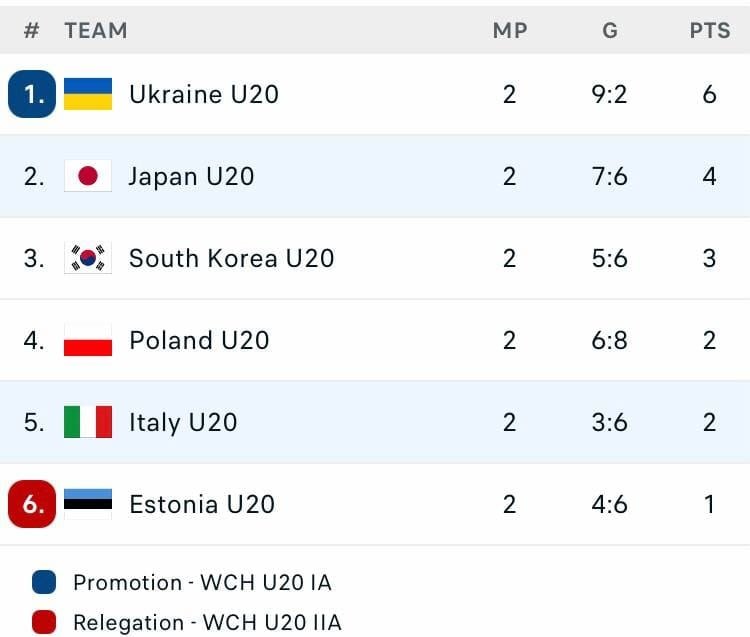The height and width of the screenshot is (637, 750).
Task: Open the Japan U20 team link
Action: 191,176
